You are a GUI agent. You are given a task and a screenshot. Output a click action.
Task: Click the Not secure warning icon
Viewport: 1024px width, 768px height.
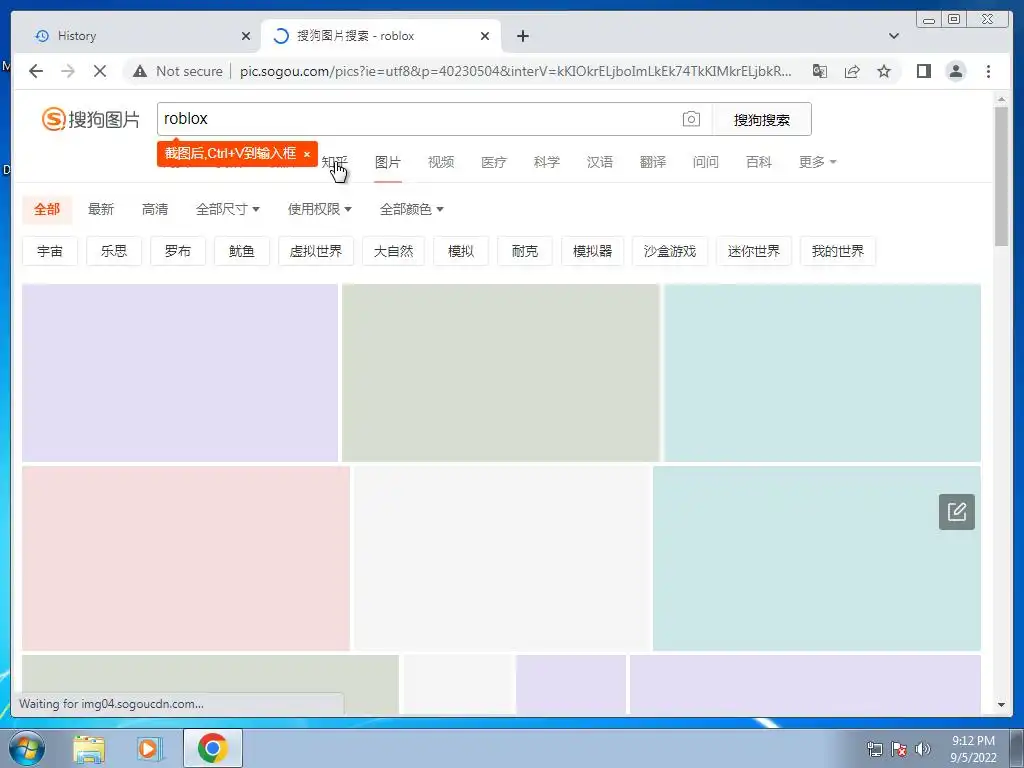[140, 71]
